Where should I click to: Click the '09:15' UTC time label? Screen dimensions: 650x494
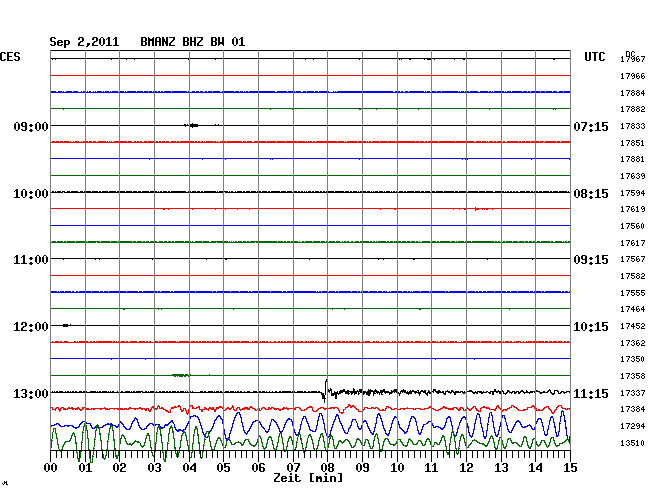pos(591,260)
